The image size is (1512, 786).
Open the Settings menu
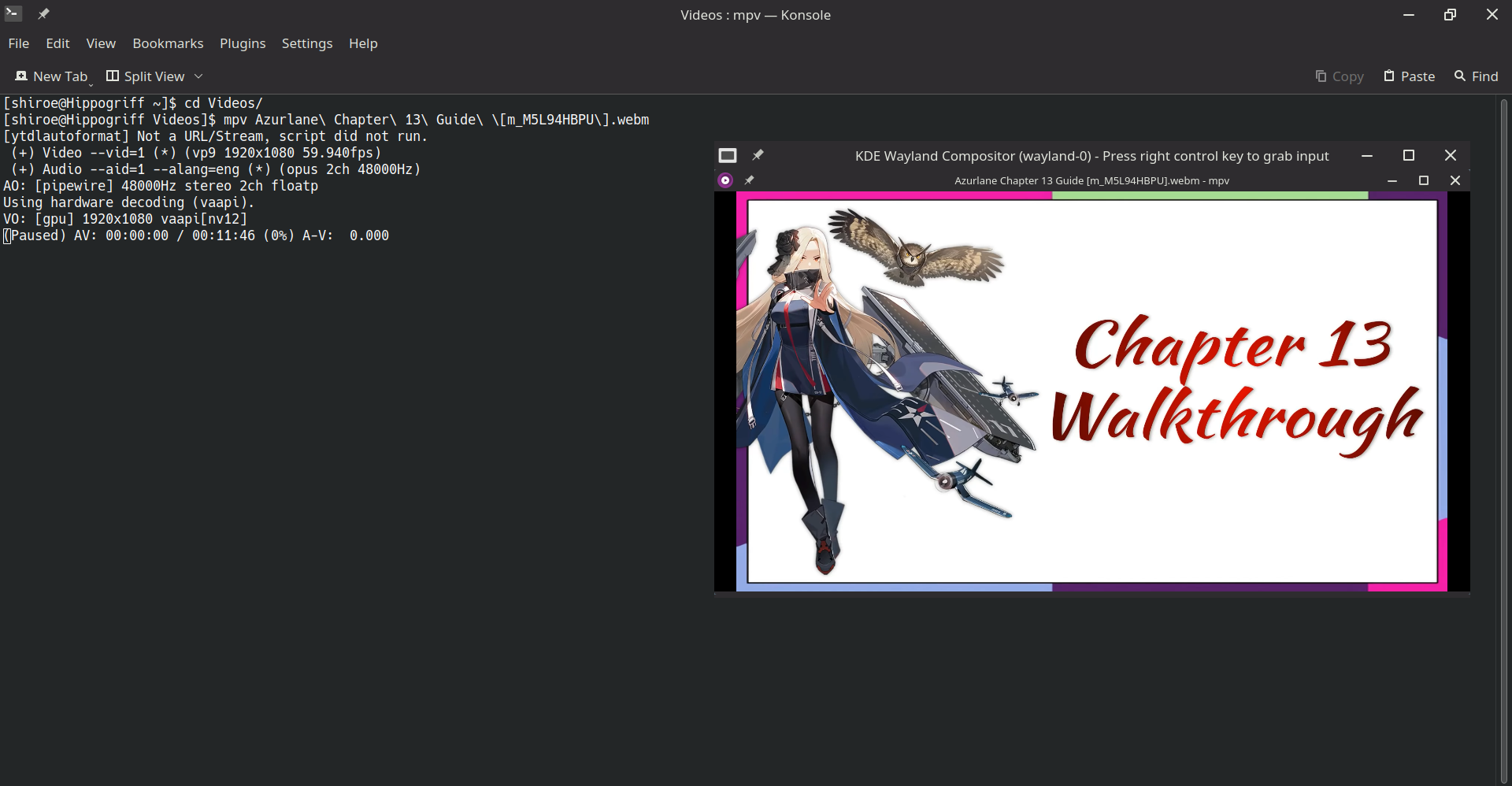click(307, 43)
